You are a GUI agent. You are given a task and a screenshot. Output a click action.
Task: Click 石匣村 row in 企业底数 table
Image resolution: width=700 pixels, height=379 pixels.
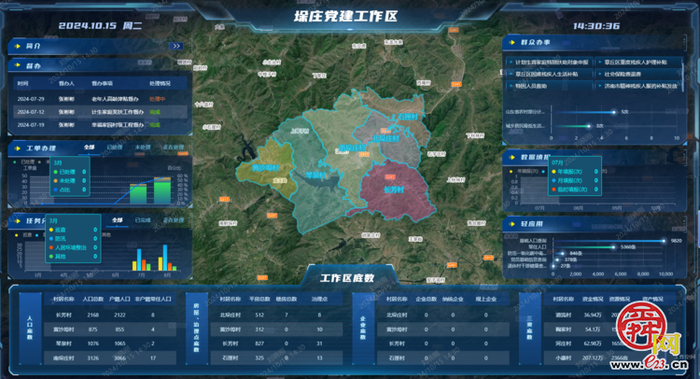443,358
